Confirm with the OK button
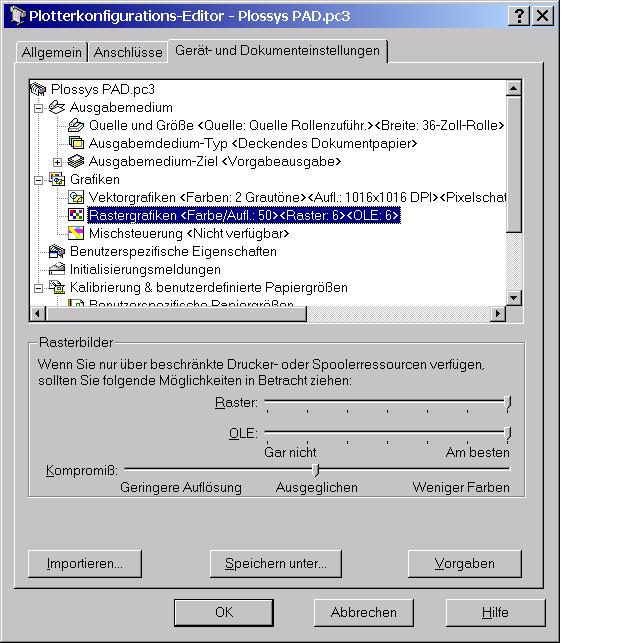The height and width of the screenshot is (643, 640). pos(224,613)
